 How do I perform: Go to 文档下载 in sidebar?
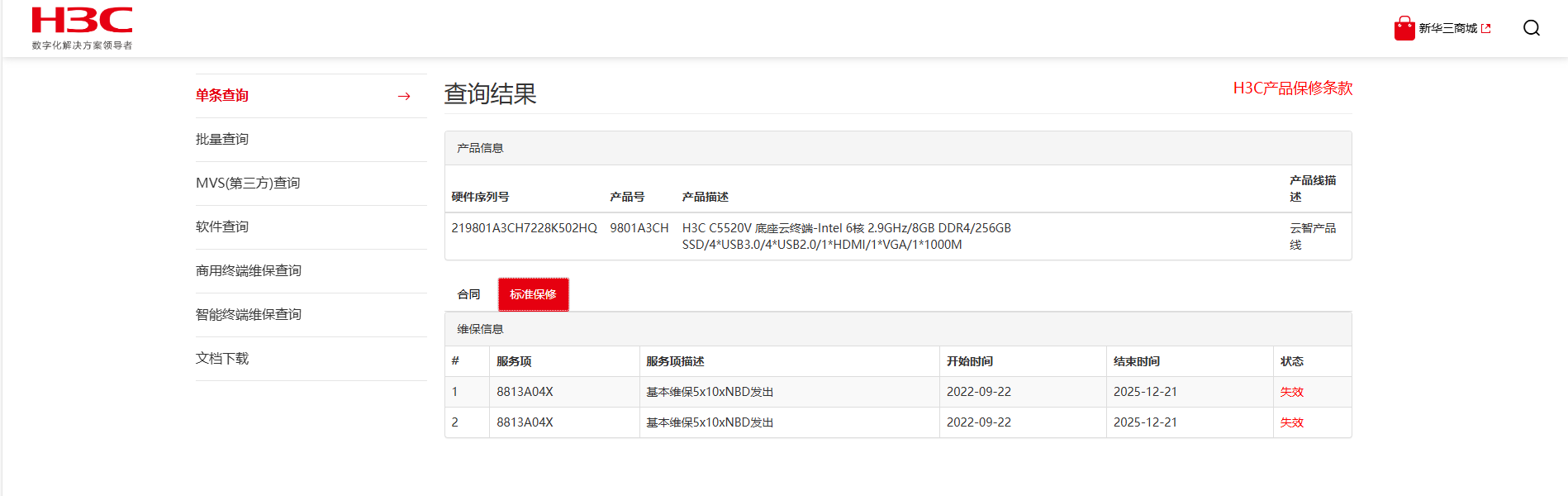tap(221, 358)
